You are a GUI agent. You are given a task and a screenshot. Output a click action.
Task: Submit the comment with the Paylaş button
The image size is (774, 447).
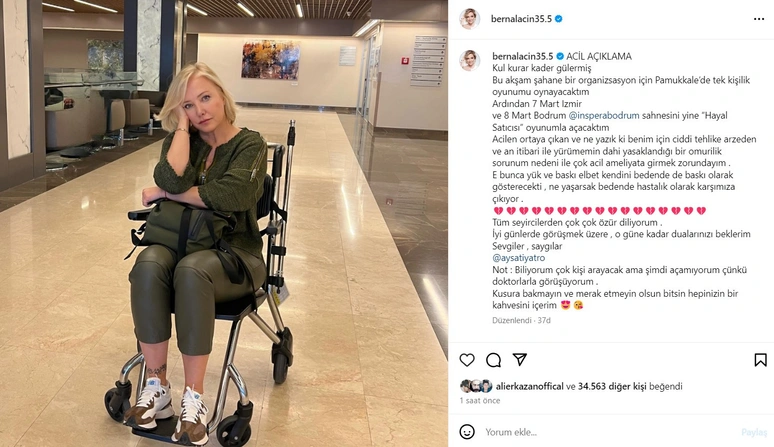pyautogui.click(x=754, y=432)
